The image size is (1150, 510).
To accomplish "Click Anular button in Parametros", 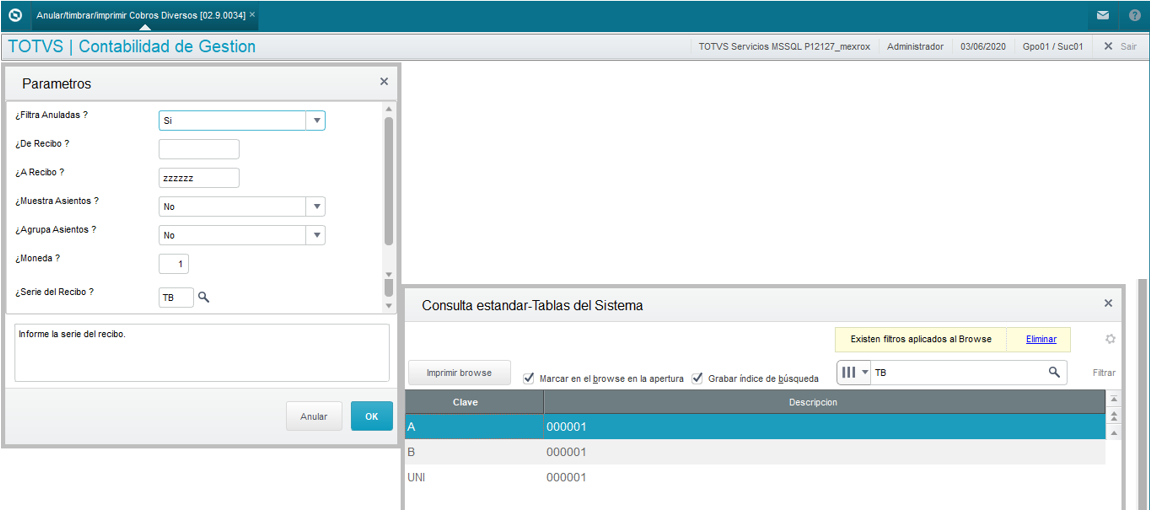I will (314, 416).
